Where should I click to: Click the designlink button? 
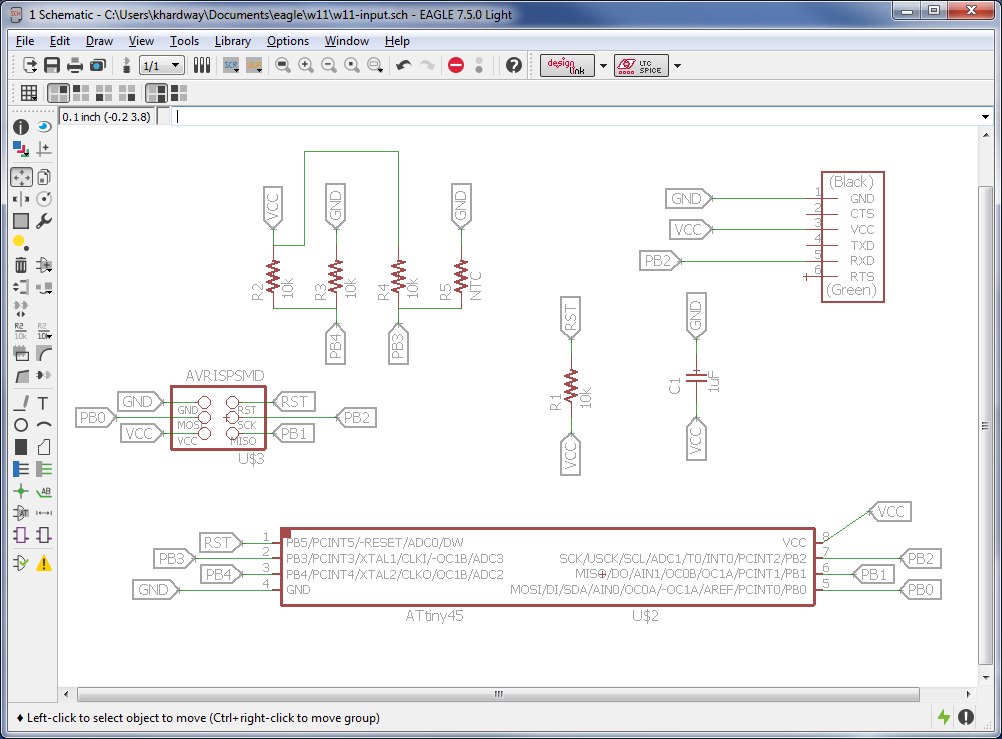click(x=567, y=65)
